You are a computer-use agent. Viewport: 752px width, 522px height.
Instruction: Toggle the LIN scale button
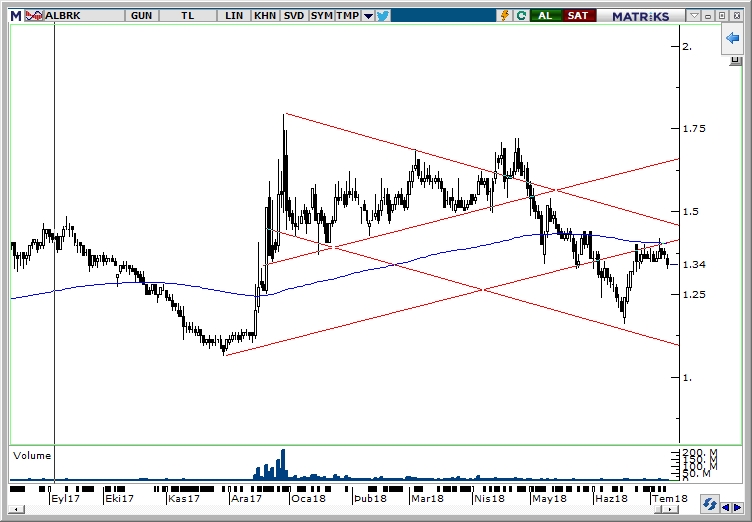234,16
